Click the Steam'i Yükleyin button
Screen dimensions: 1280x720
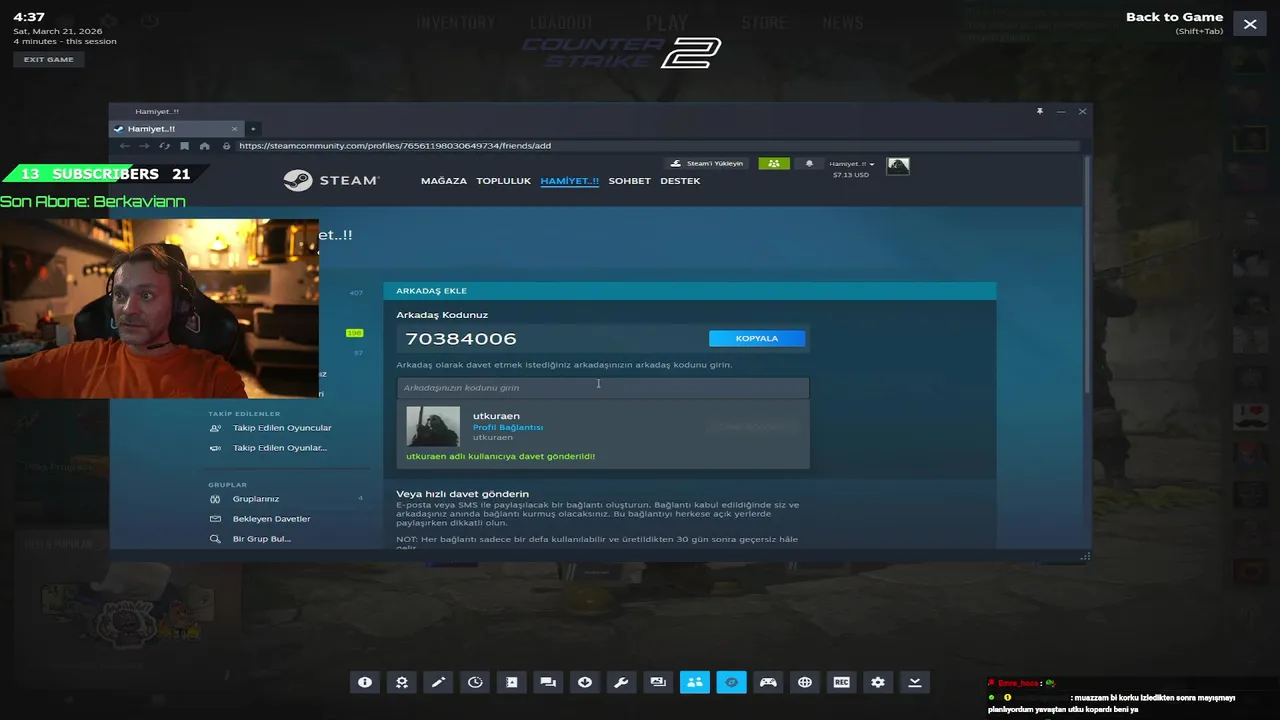click(x=707, y=163)
